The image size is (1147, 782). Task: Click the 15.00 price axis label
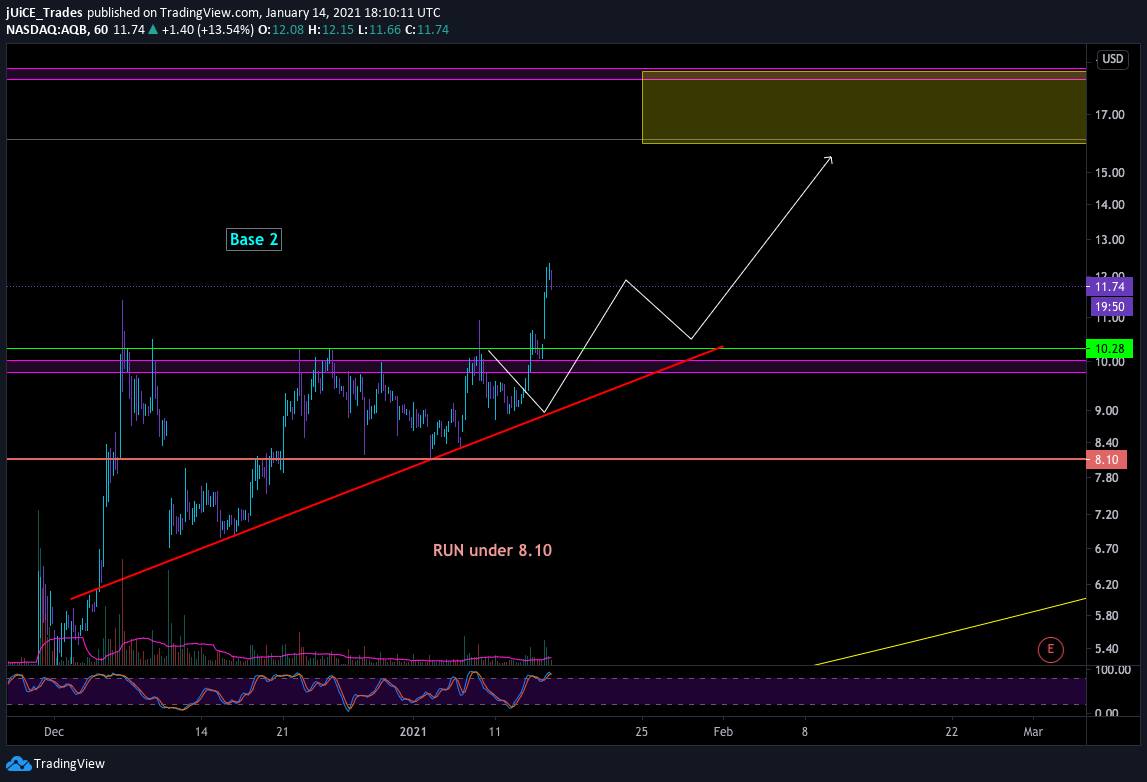1110,173
